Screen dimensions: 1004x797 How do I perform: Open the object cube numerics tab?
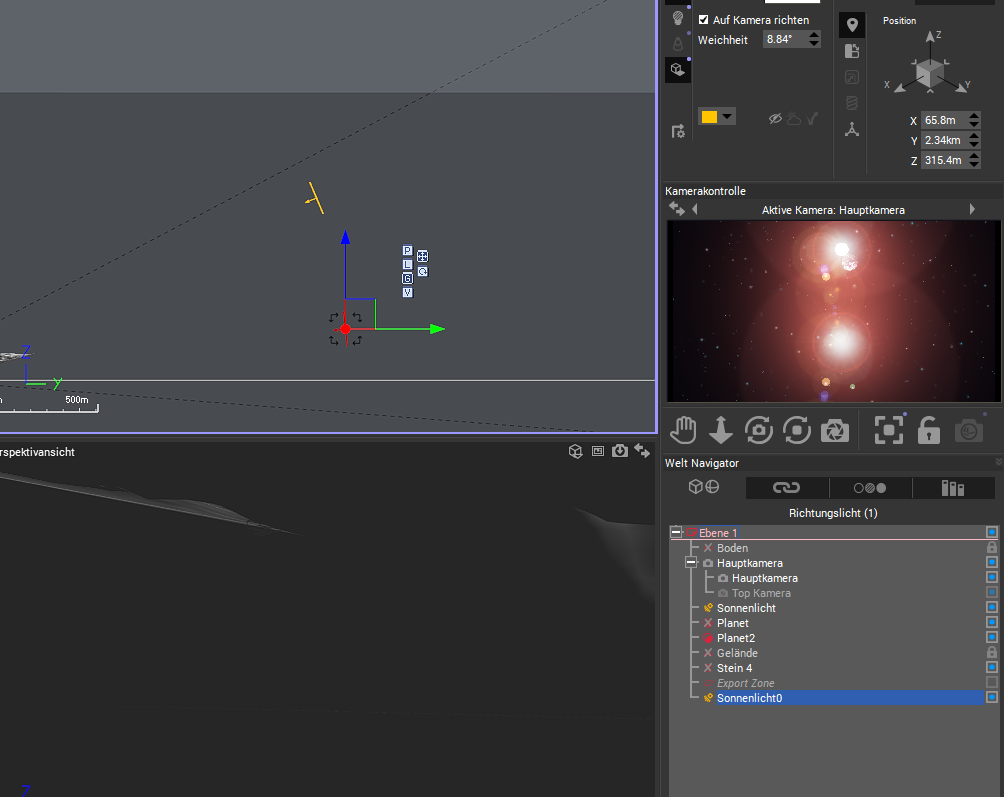coord(677,68)
